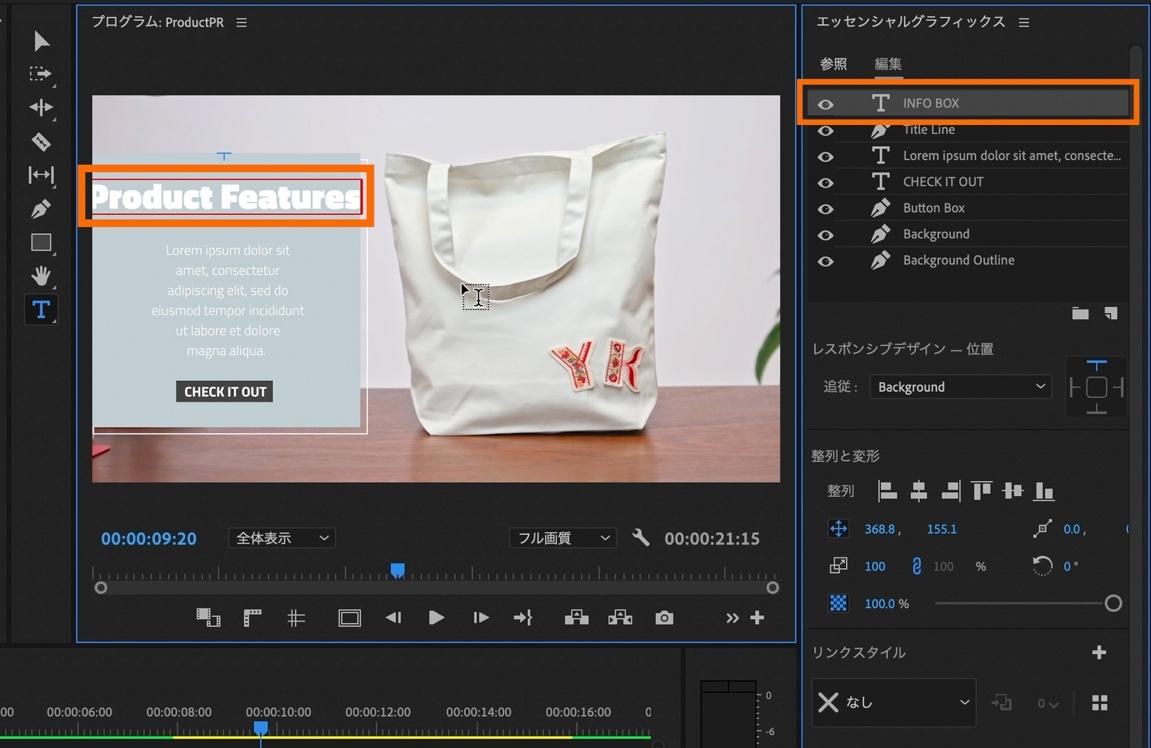Open the Essential Graphics panel menu
Viewport: 1151px width, 748px height.
pos(1024,23)
